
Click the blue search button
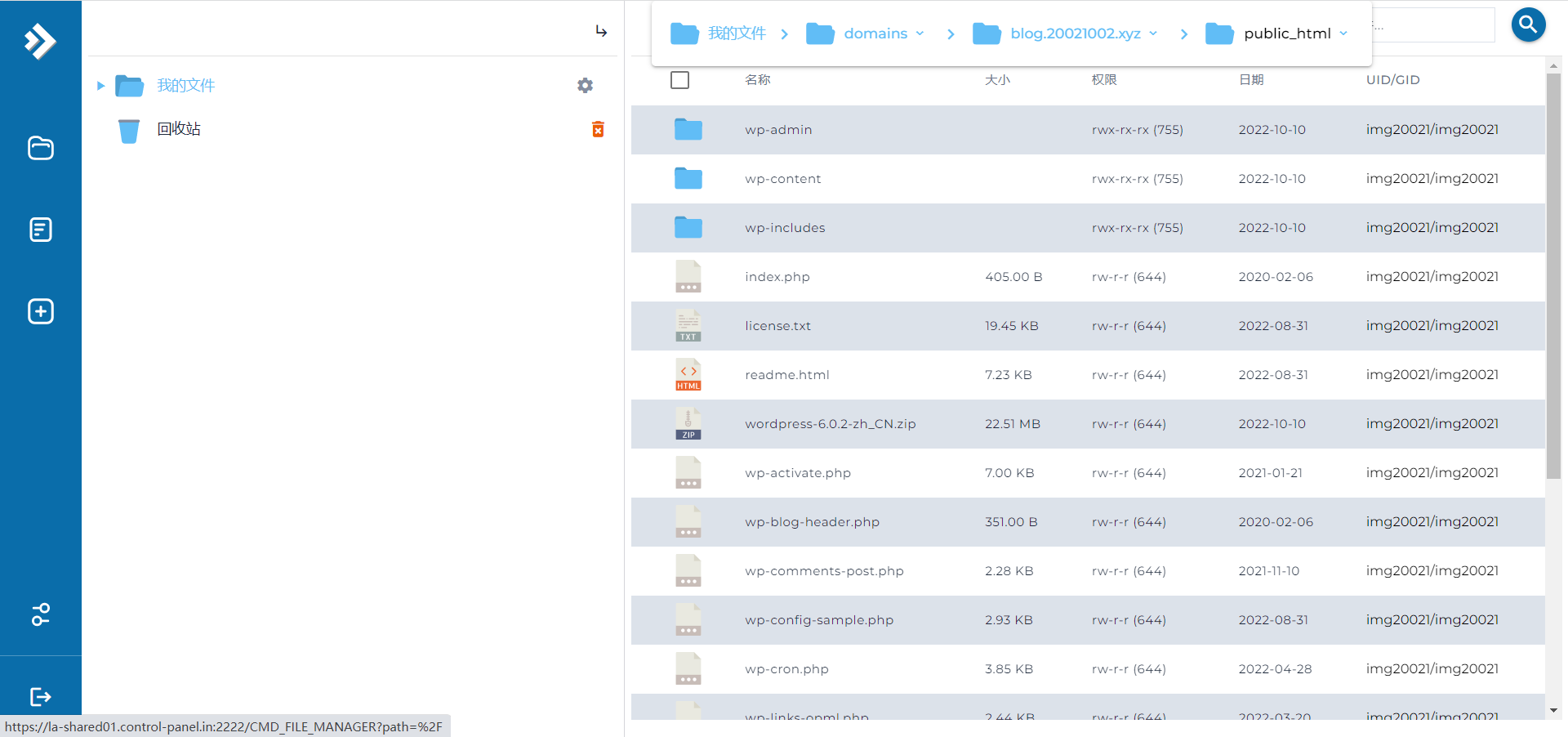tap(1528, 25)
